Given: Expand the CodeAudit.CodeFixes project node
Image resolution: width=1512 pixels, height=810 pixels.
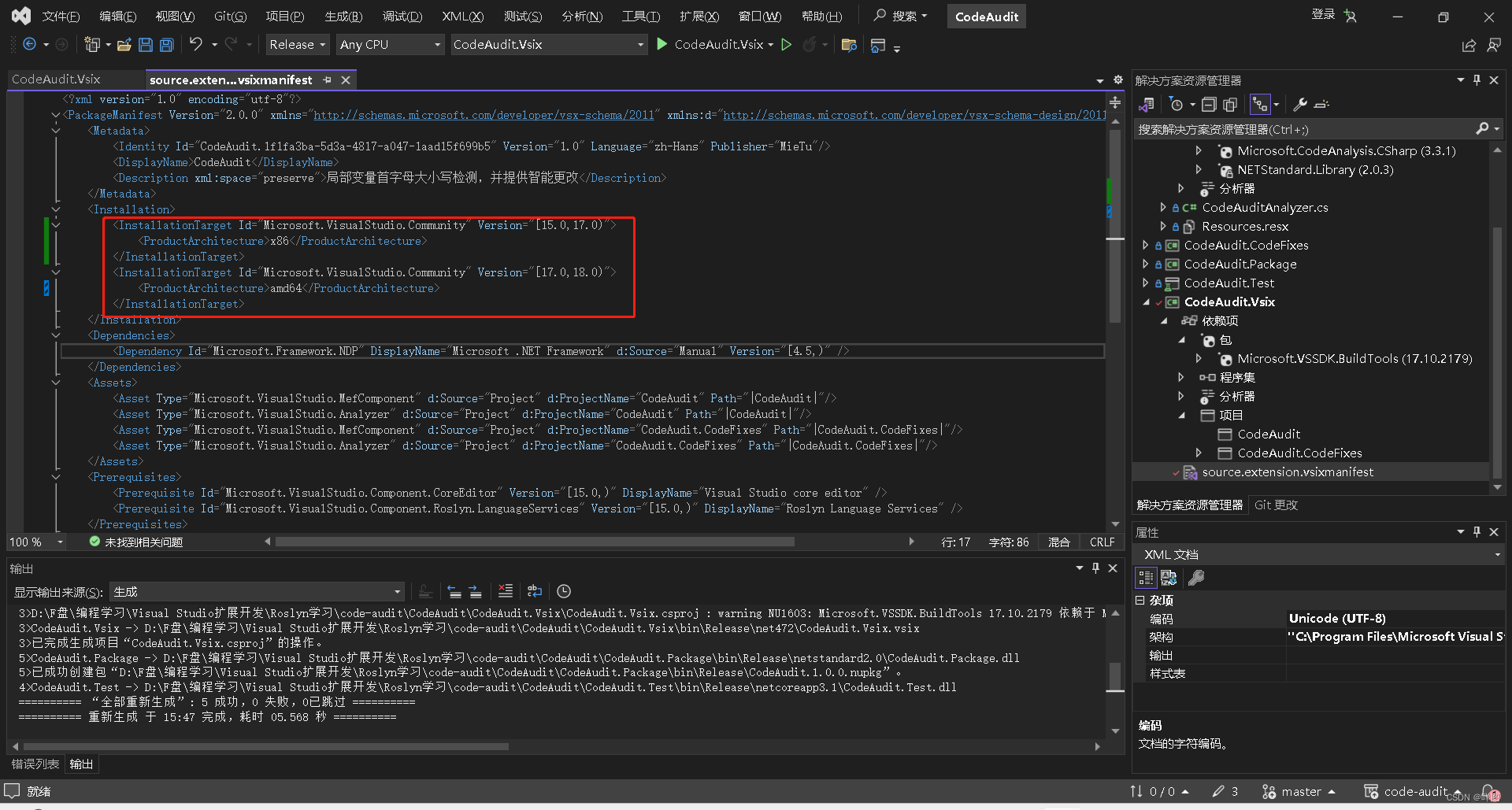Looking at the screenshot, I should point(1146,245).
